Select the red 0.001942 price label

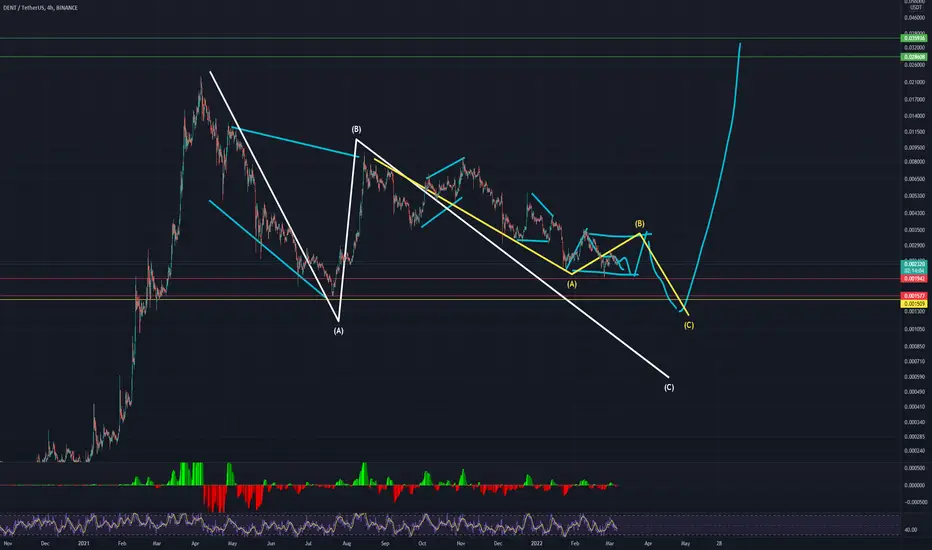[914, 278]
